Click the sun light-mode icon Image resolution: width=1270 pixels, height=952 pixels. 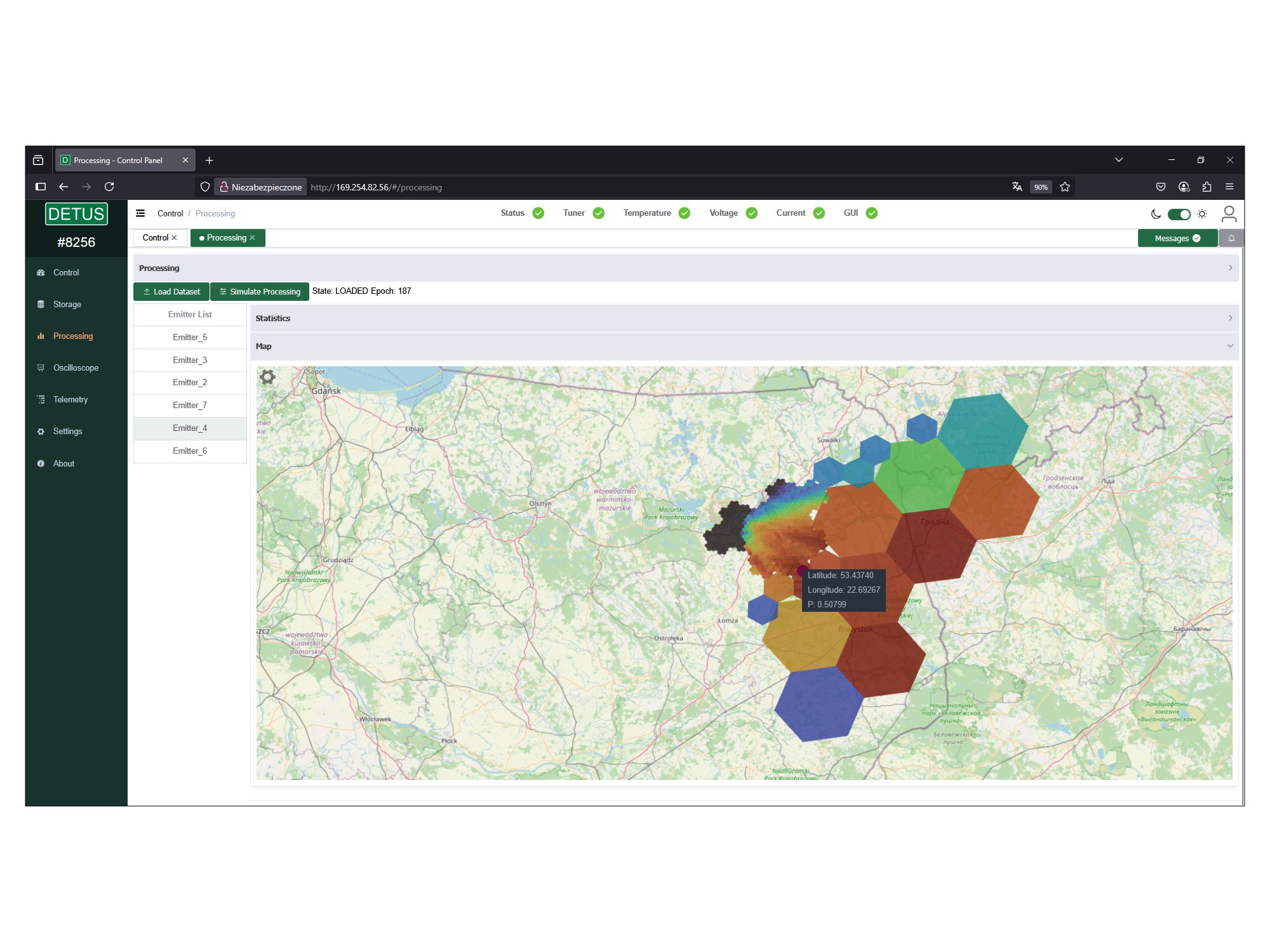click(x=1202, y=215)
